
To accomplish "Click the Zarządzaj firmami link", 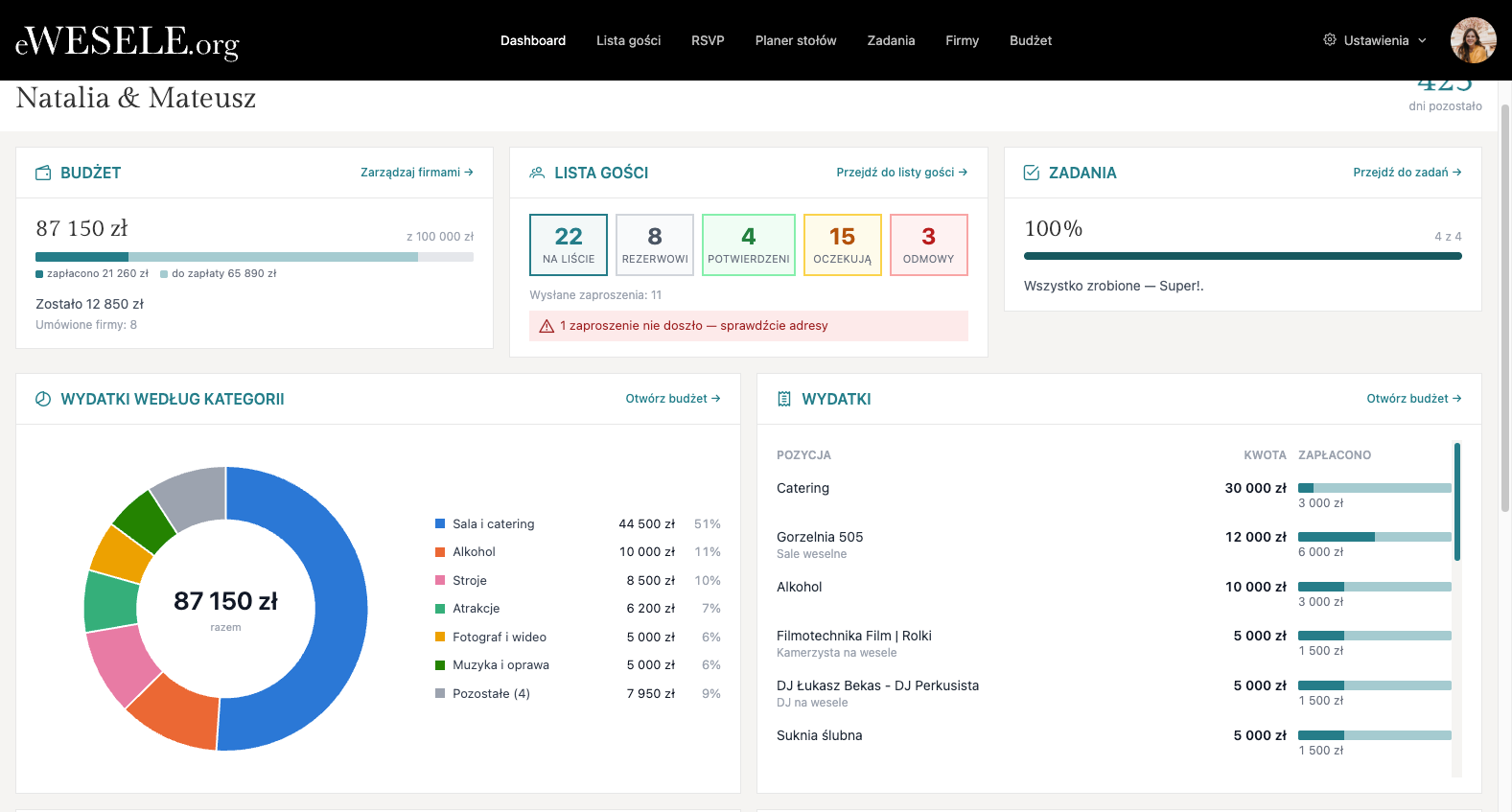I will pos(417,173).
